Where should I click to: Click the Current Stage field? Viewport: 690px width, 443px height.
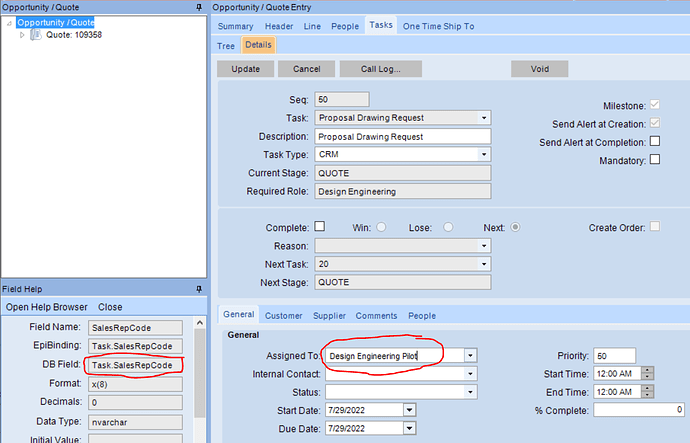pos(403,173)
